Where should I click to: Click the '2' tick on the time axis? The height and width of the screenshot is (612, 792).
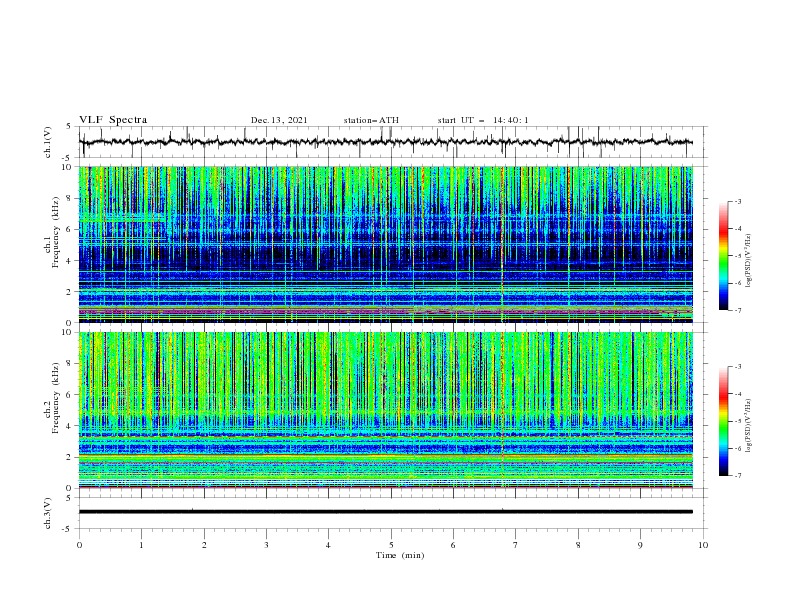click(x=204, y=545)
